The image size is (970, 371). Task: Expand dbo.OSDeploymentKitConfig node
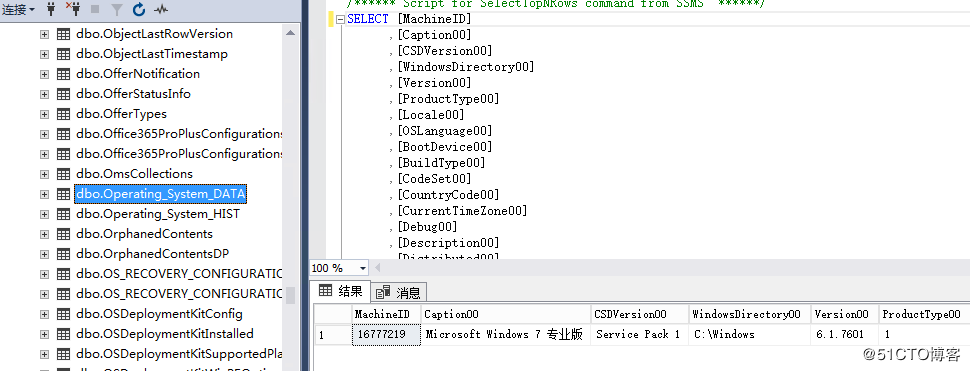tap(44, 314)
